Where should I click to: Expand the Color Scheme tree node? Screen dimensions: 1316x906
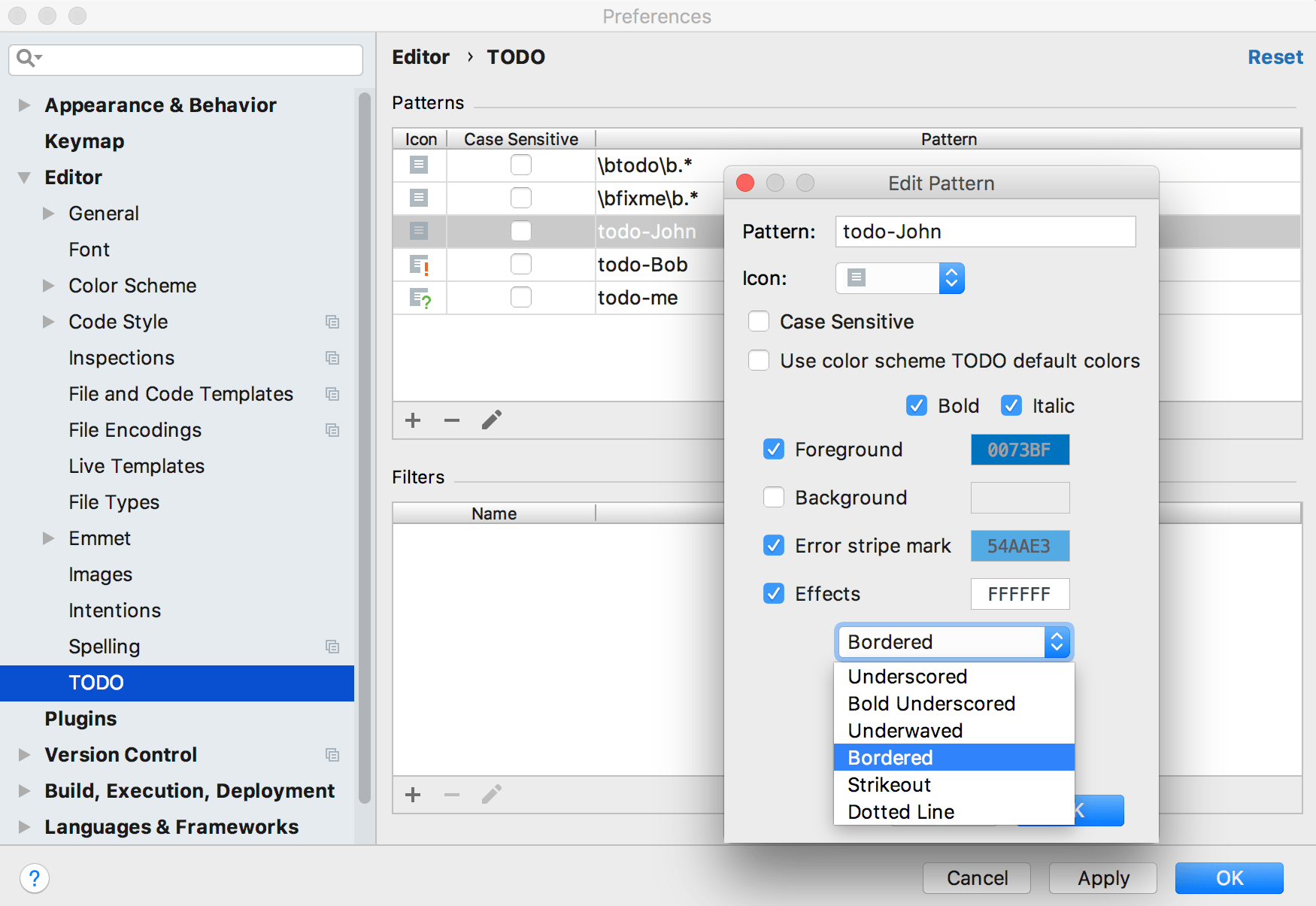tap(49, 286)
